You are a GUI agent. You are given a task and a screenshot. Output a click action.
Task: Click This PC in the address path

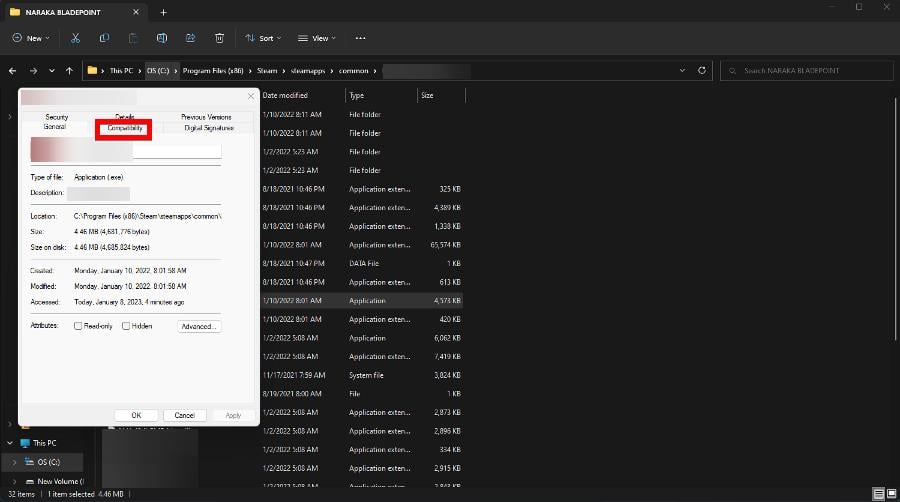click(121, 71)
